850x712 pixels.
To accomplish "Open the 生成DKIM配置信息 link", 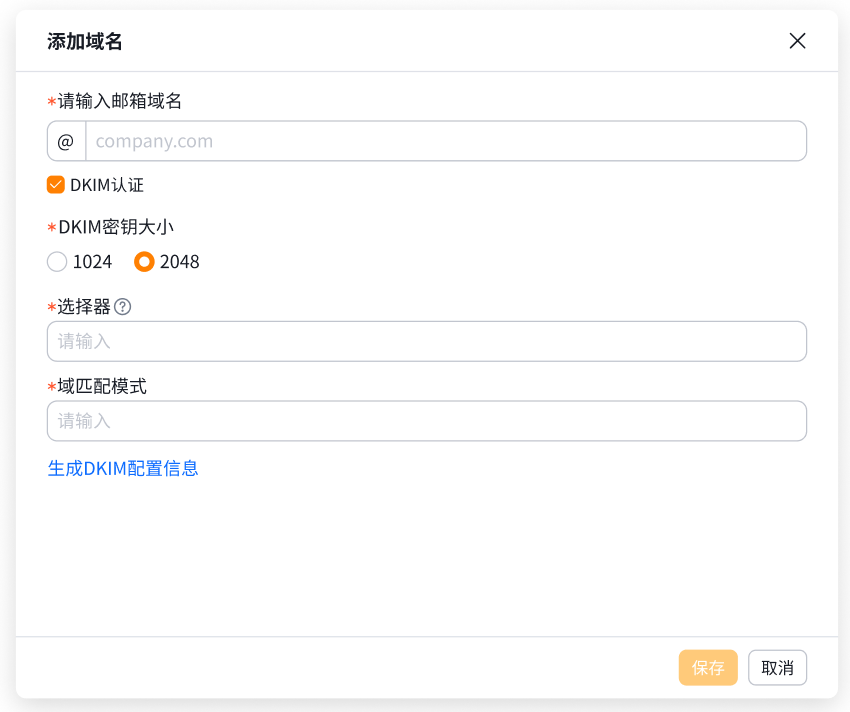I will [123, 468].
